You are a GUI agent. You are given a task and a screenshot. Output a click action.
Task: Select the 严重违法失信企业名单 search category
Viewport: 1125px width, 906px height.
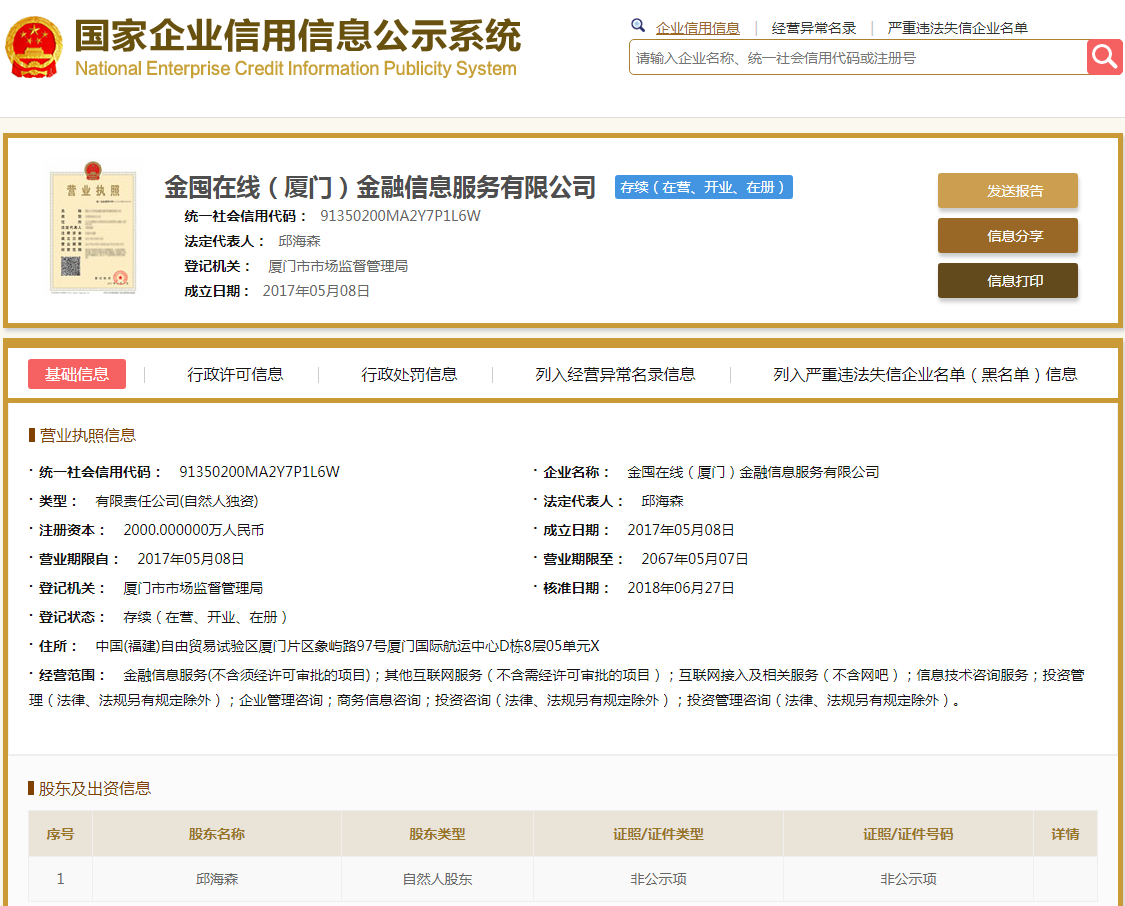coord(957,28)
